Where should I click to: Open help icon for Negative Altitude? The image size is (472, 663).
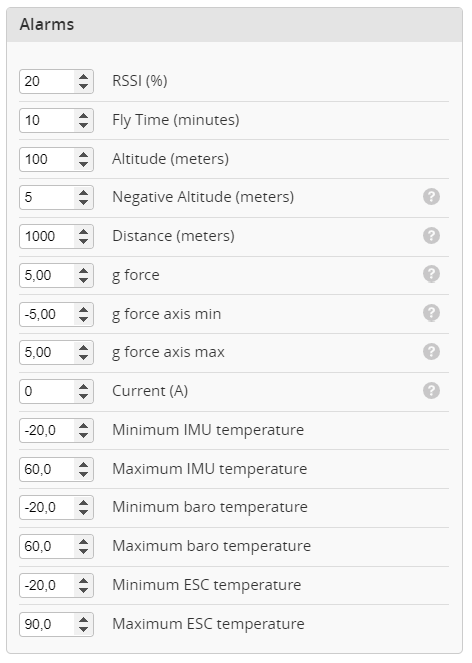[x=431, y=197]
